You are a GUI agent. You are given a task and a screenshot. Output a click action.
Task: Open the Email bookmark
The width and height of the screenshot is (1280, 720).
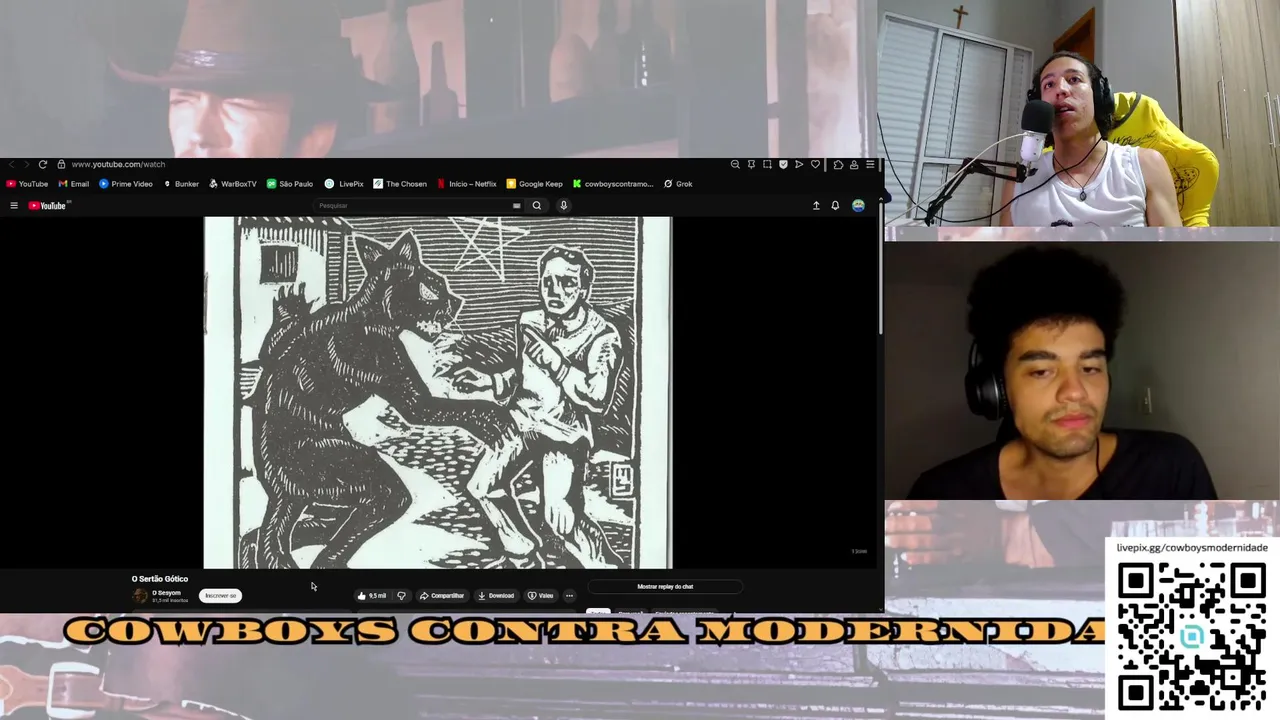coord(74,184)
